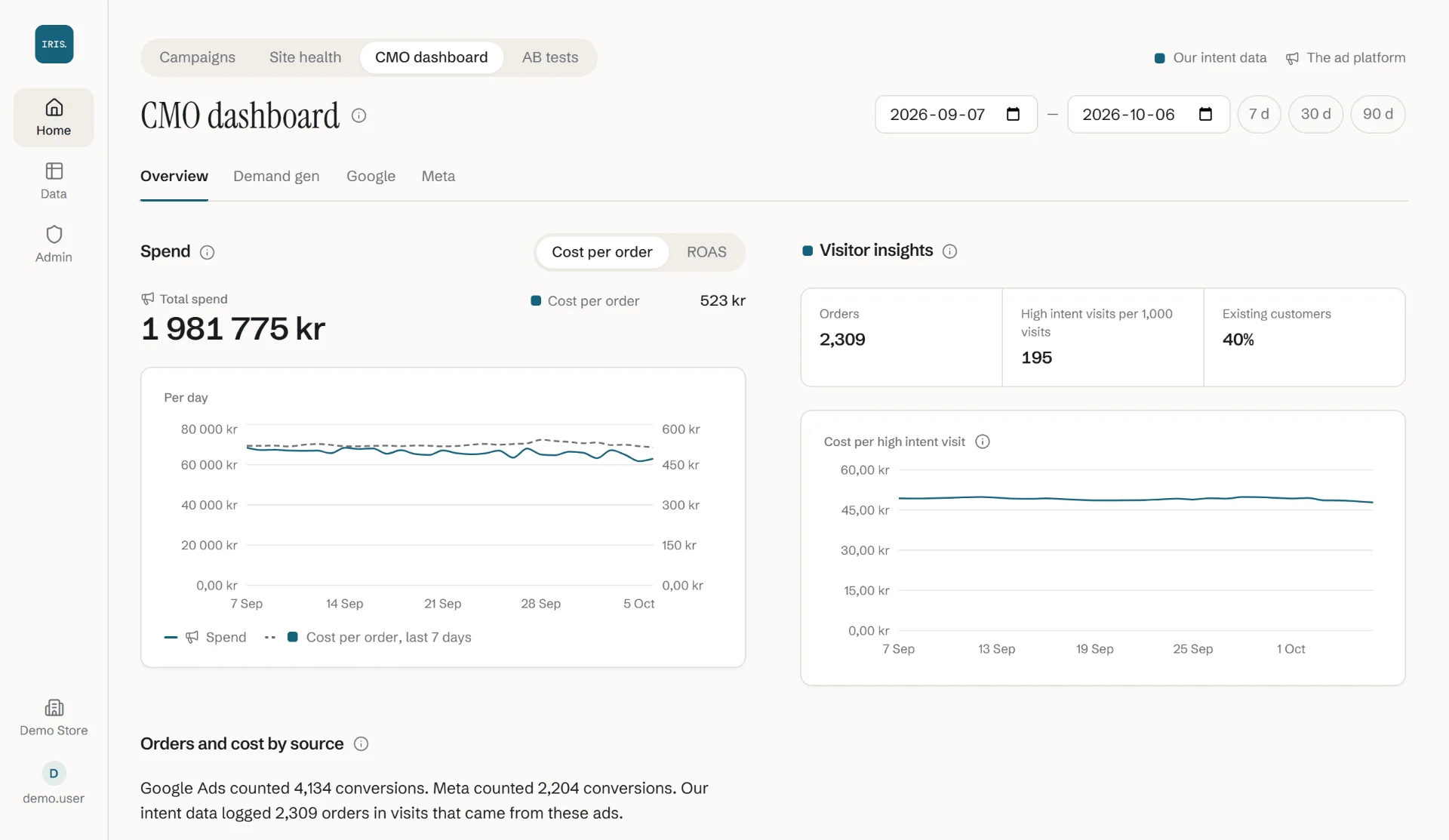Click the 2026-10-06 end date field
This screenshot has width=1449, height=840.
[x=1149, y=114]
